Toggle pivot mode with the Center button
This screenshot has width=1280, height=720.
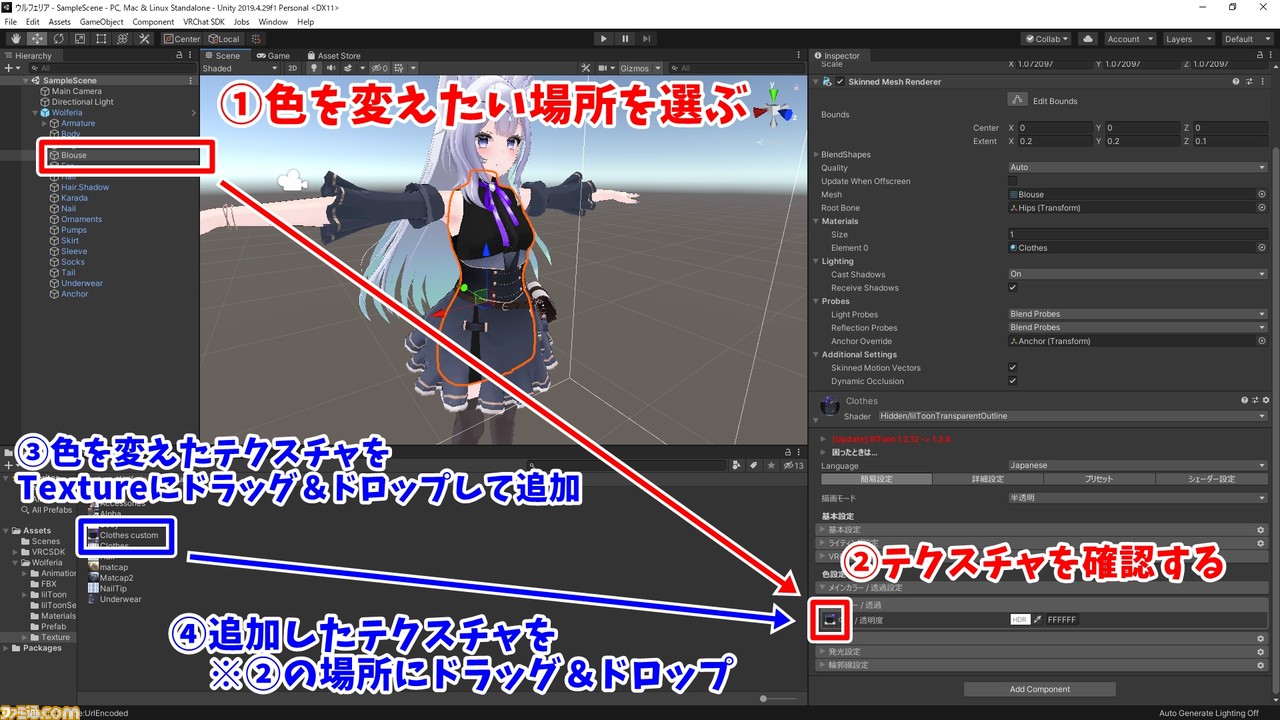pyautogui.click(x=182, y=39)
